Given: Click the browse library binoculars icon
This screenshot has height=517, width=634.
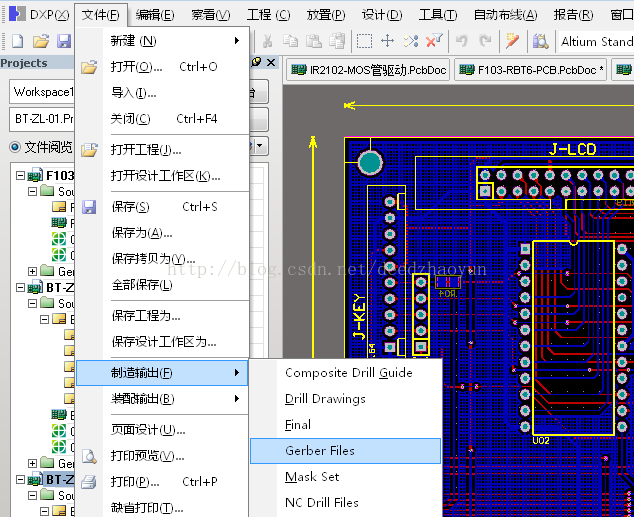Looking at the screenshot, I should (x=541, y=41).
